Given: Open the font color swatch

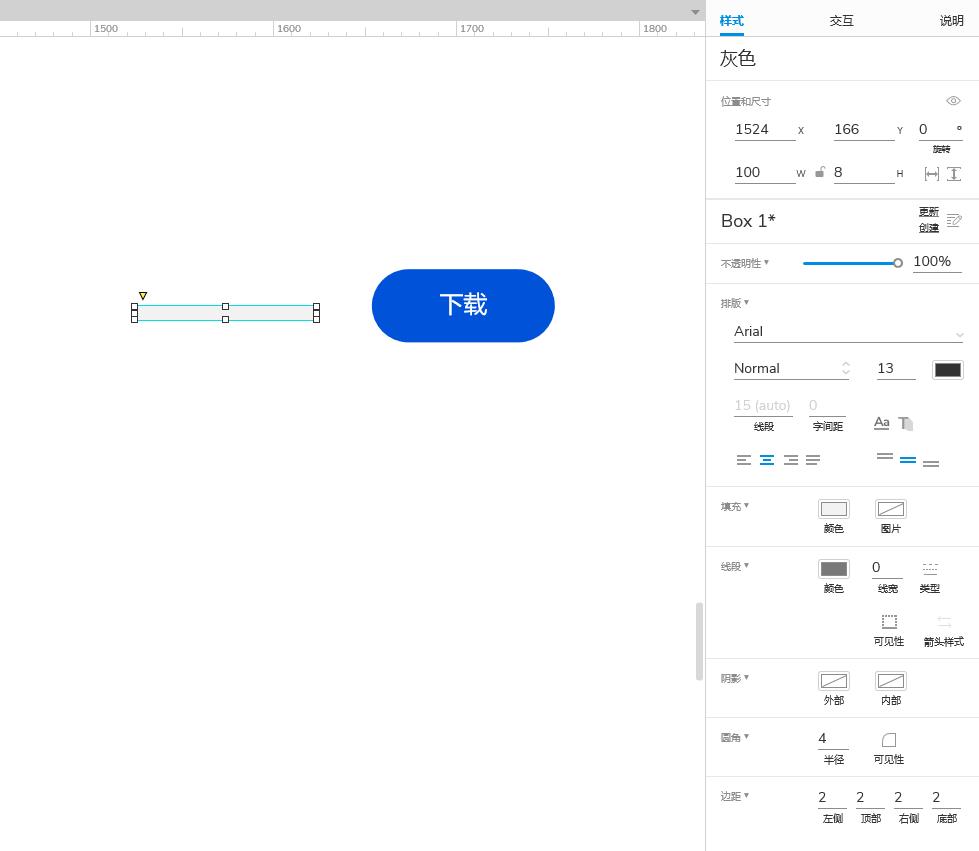Looking at the screenshot, I should pos(947,370).
